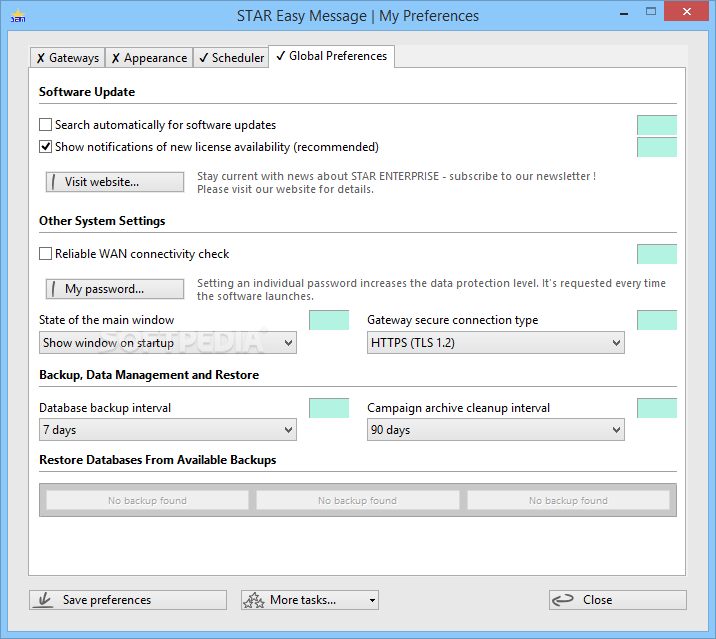
Task: Enable Reliable WAN connectivity check
Action: point(45,253)
